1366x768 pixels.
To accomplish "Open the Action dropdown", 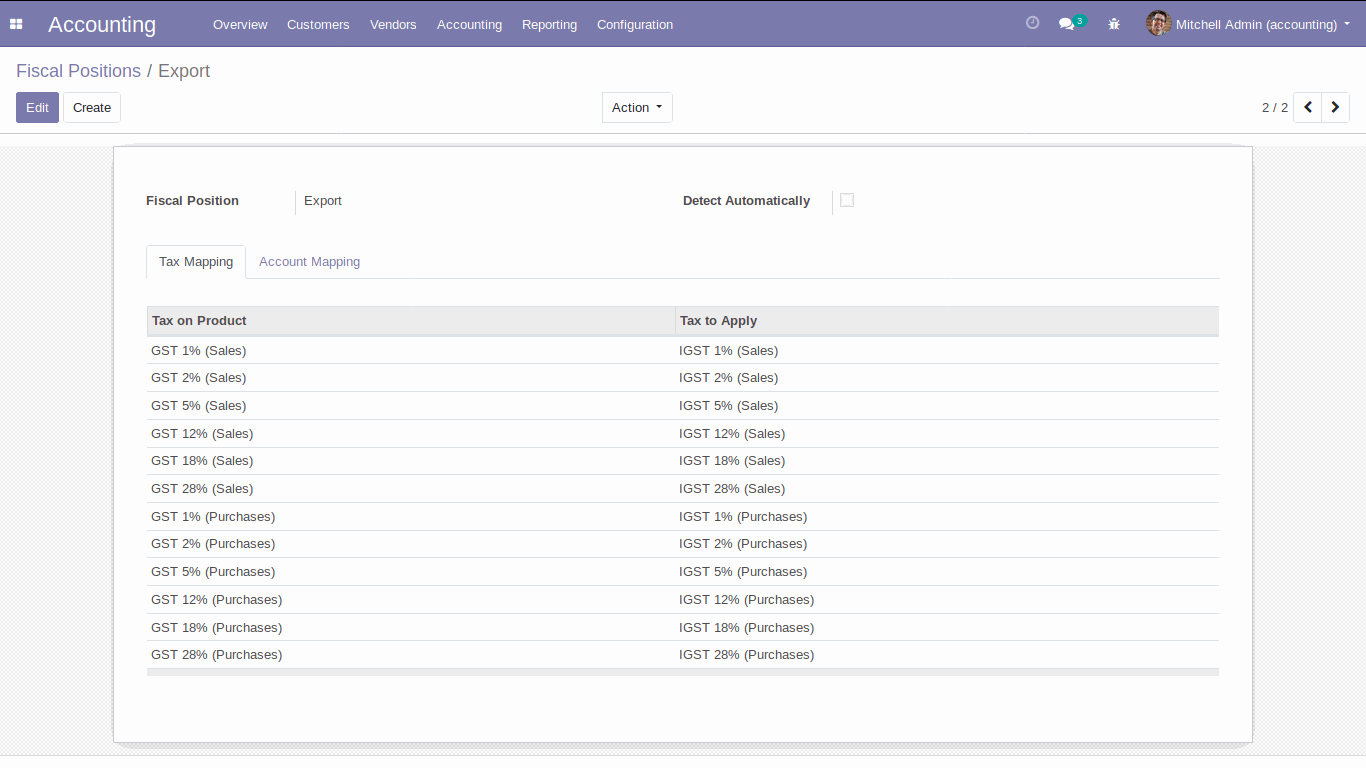I will click(x=637, y=107).
